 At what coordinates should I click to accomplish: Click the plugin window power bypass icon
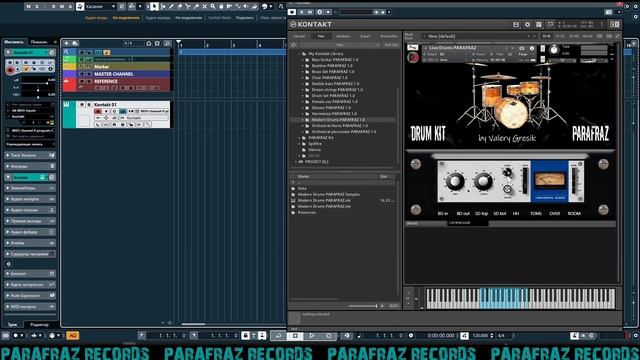click(292, 12)
